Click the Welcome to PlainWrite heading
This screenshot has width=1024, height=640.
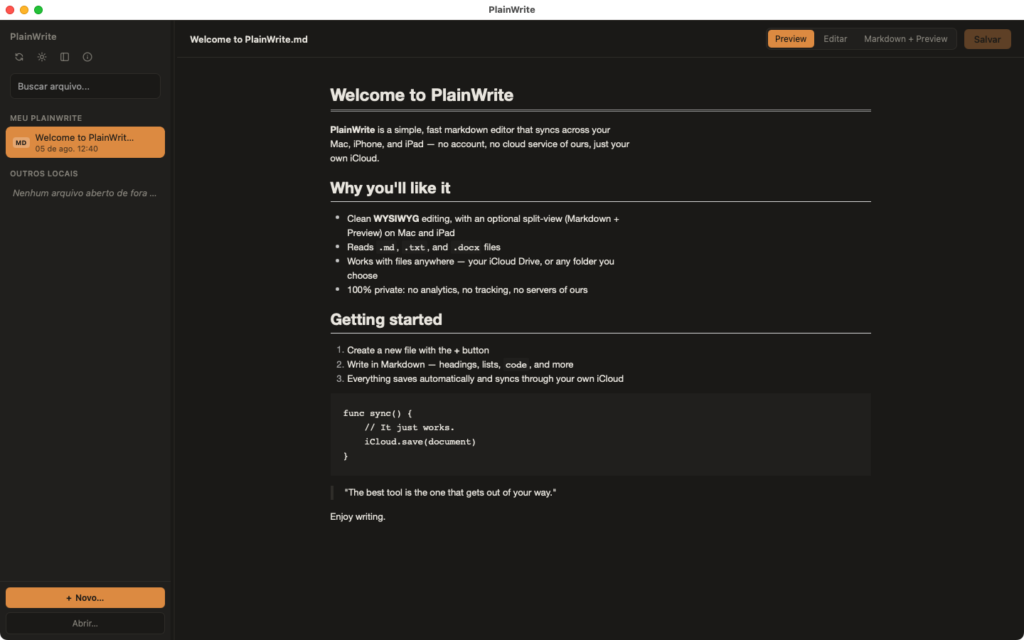[421, 95]
